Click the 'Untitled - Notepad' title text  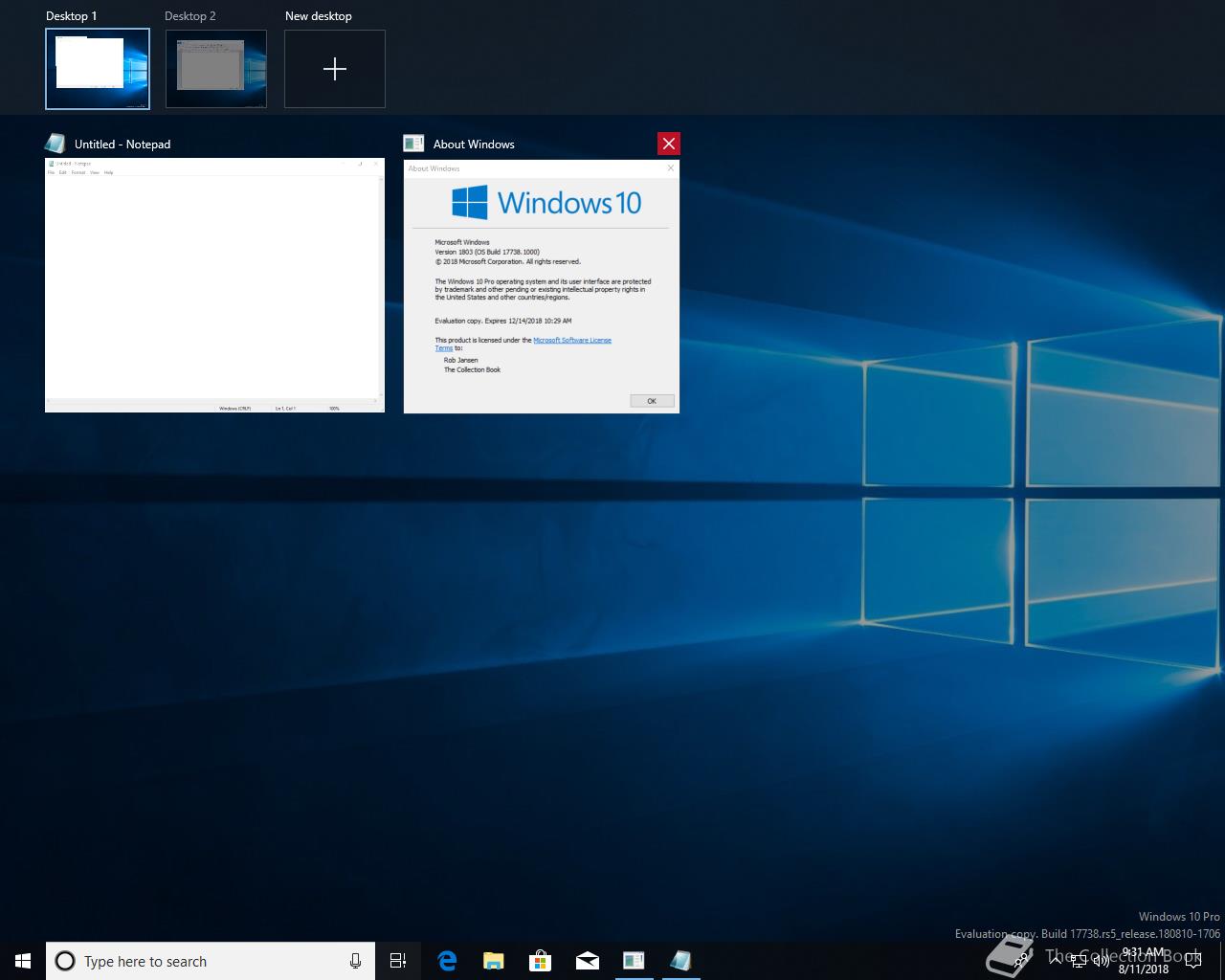point(122,145)
